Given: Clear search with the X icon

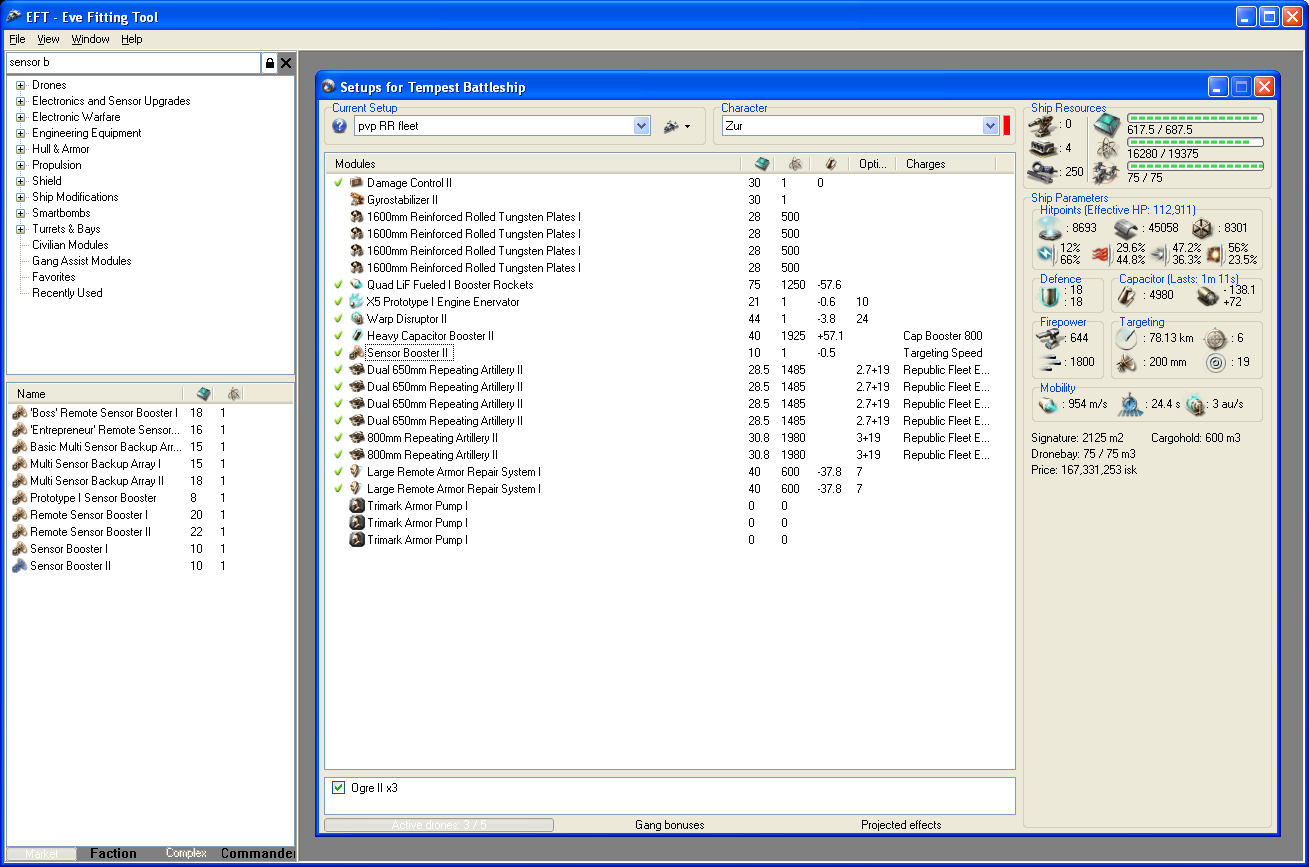Looking at the screenshot, I should pyautogui.click(x=286, y=63).
